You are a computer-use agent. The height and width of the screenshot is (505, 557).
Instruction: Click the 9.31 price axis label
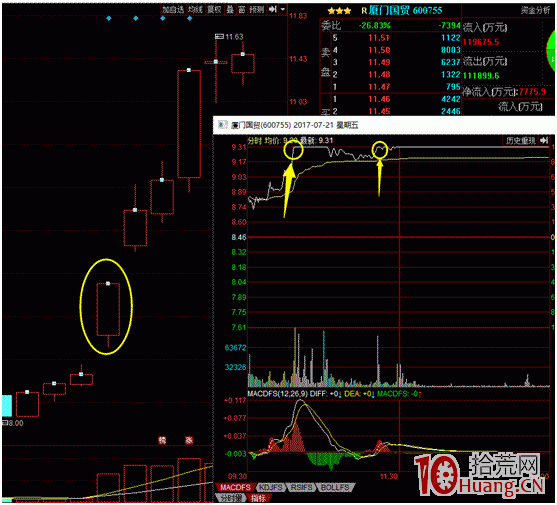239,147
